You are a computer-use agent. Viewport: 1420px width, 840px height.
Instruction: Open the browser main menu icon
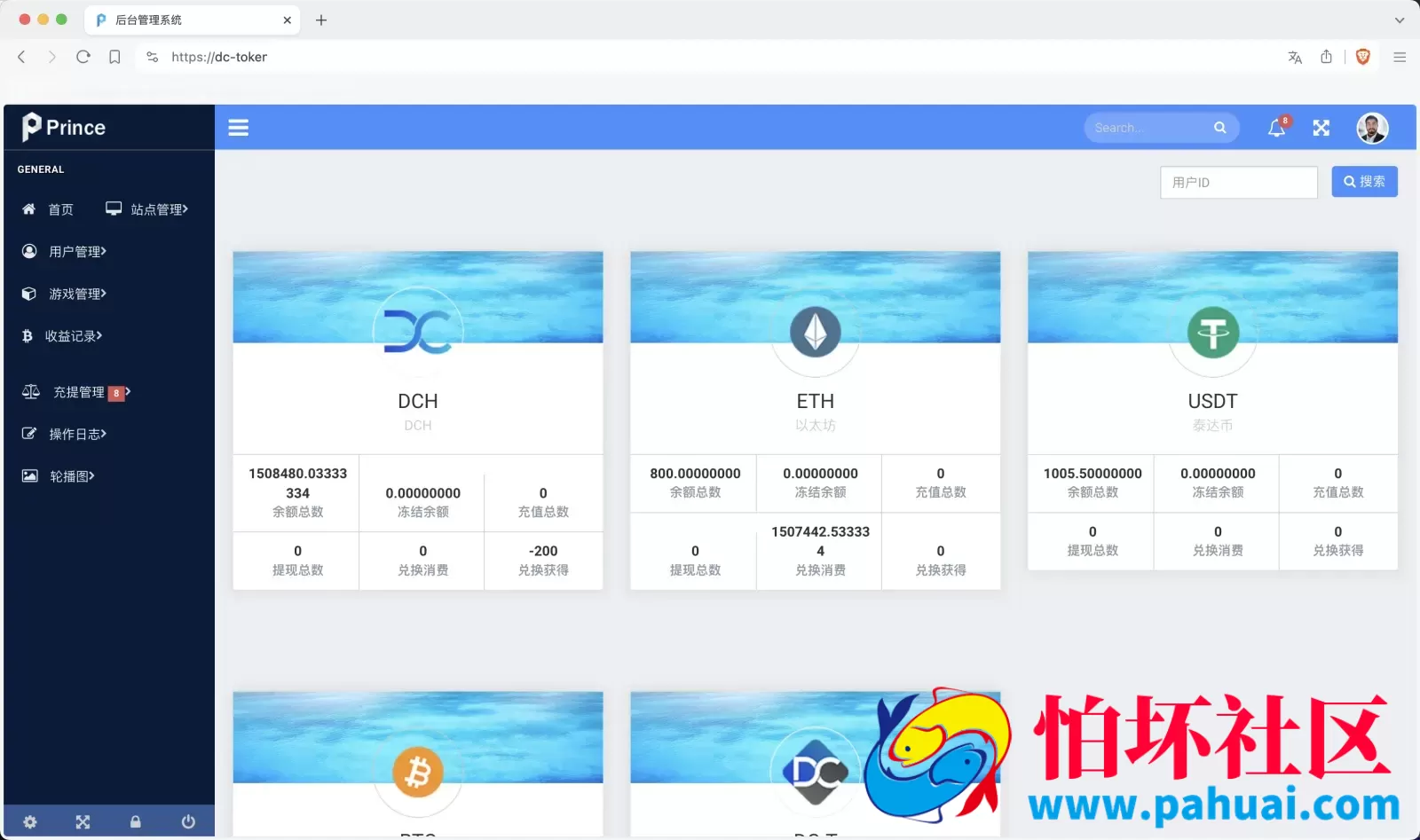tap(1400, 57)
